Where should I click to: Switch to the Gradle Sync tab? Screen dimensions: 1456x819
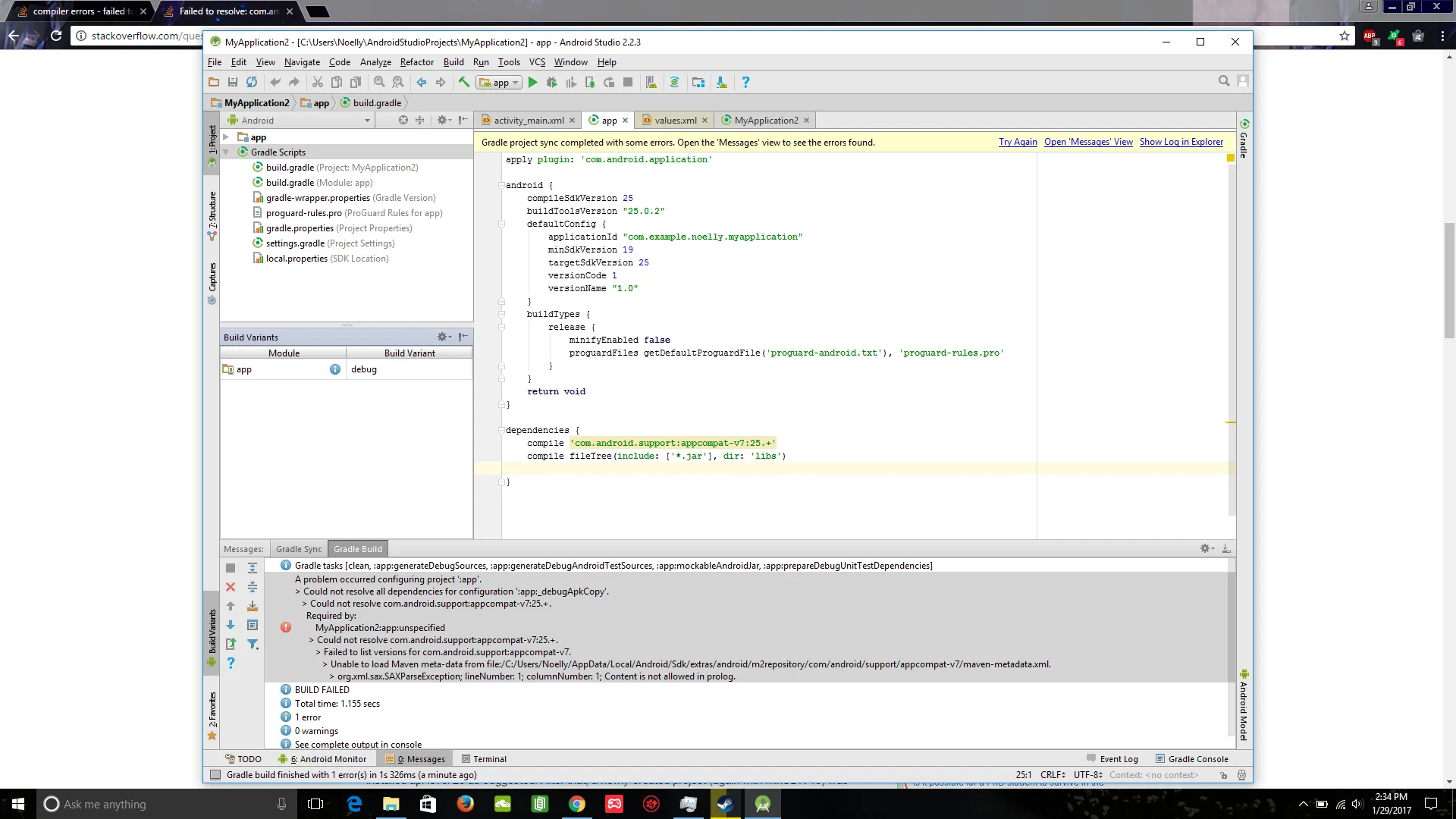[x=298, y=549]
